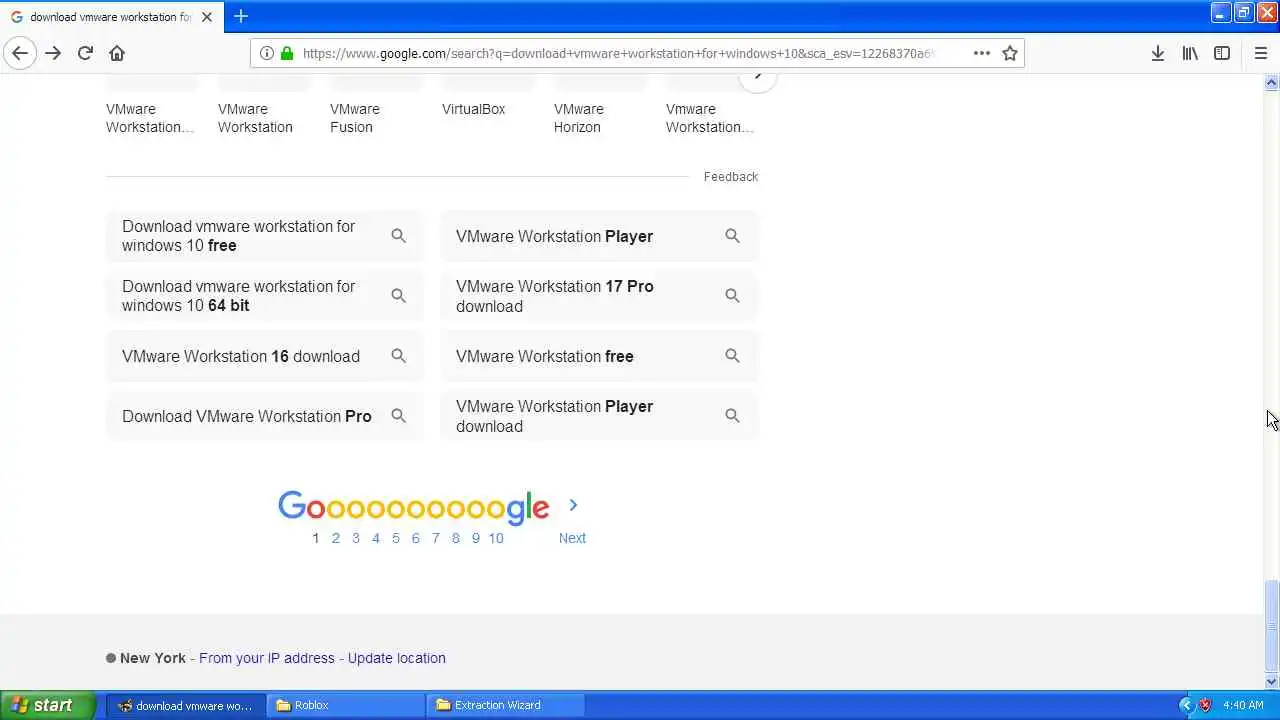The image size is (1280, 720).
Task: Click magnifier icon beside VMware Workstation free
Action: pos(732,356)
